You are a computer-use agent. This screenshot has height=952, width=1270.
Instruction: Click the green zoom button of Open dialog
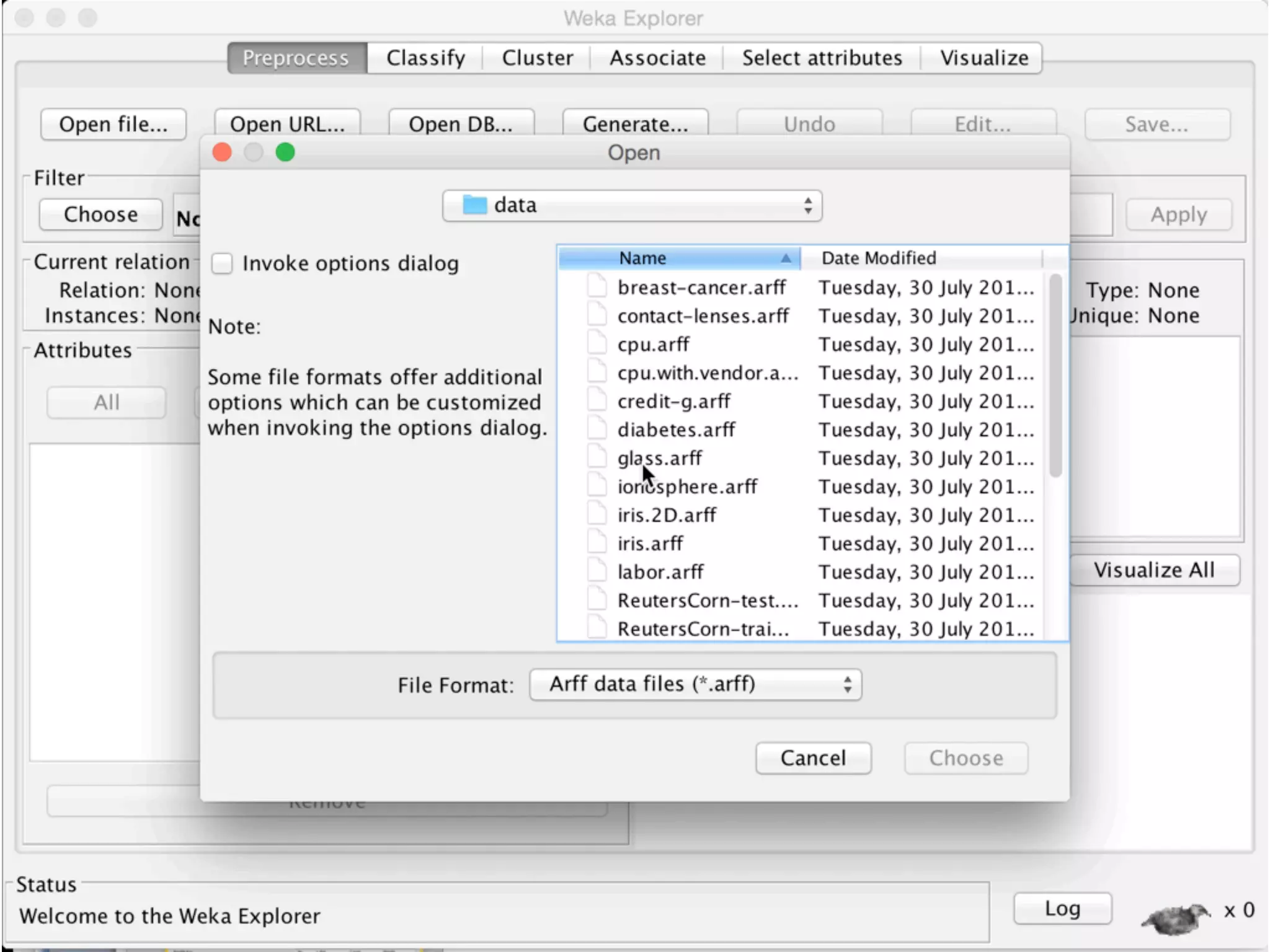click(285, 152)
